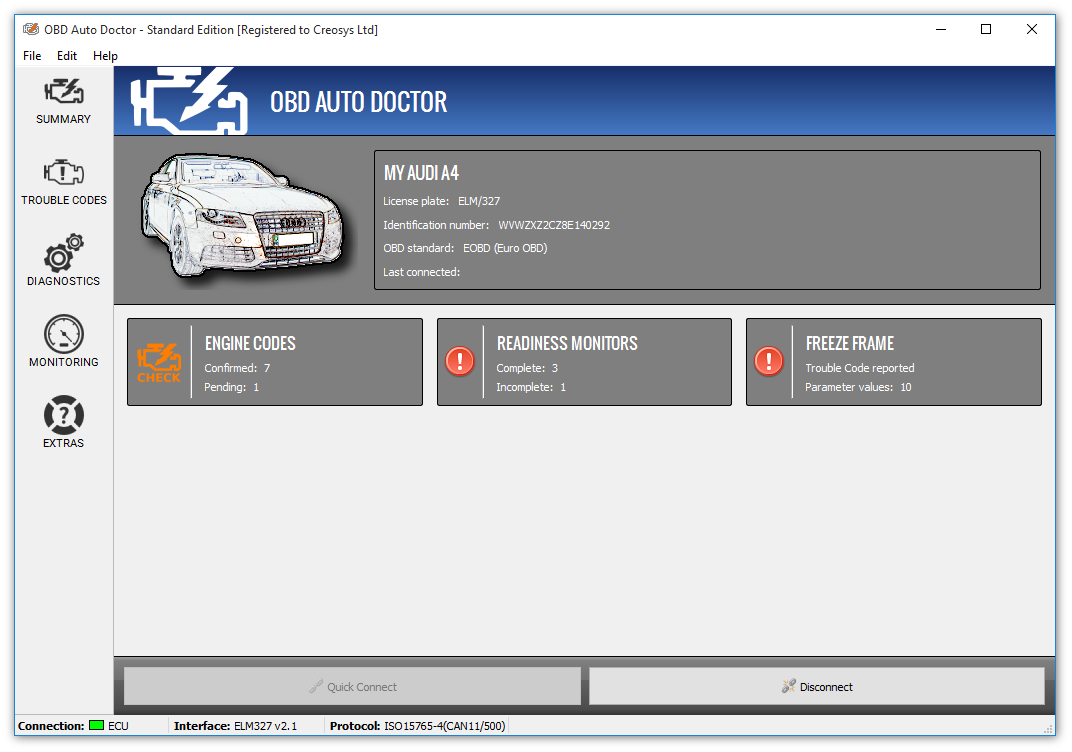Click the OBD AUTO DOCTOR banner title
The width and height of the screenshot is (1072, 752).
coord(358,102)
